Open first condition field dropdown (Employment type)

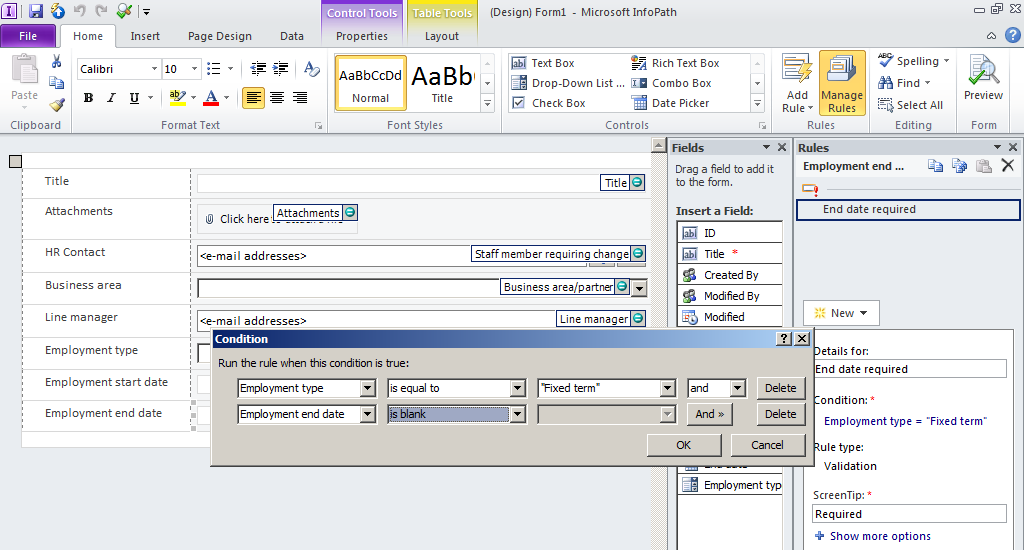[368, 388]
